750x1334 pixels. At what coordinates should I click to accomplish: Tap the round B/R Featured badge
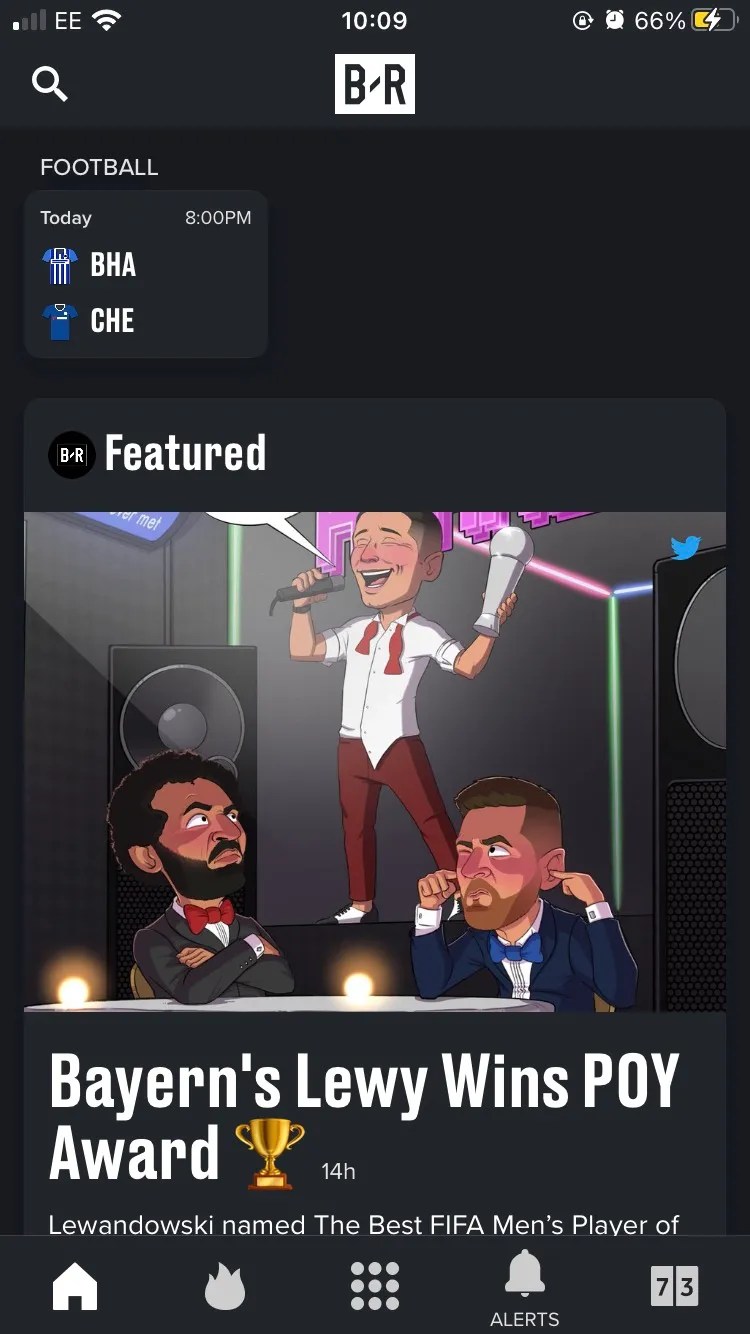72,455
